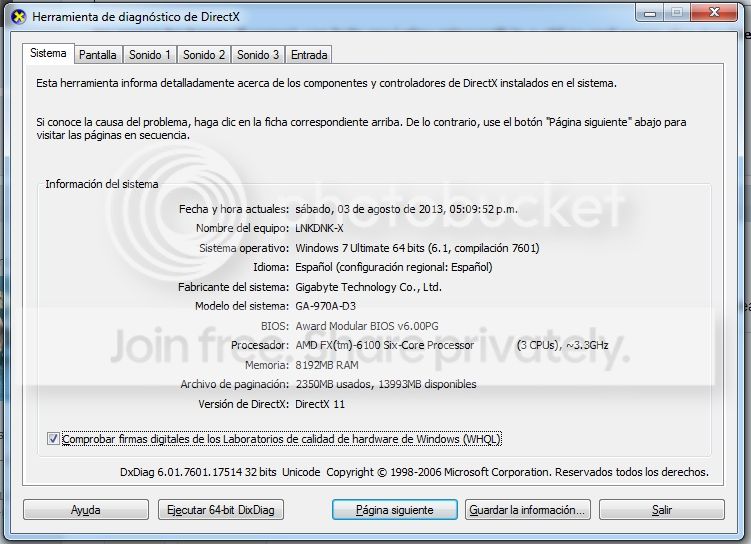Click the DirectX icon in the title bar
The width and height of the screenshot is (751, 544).
coord(17,16)
